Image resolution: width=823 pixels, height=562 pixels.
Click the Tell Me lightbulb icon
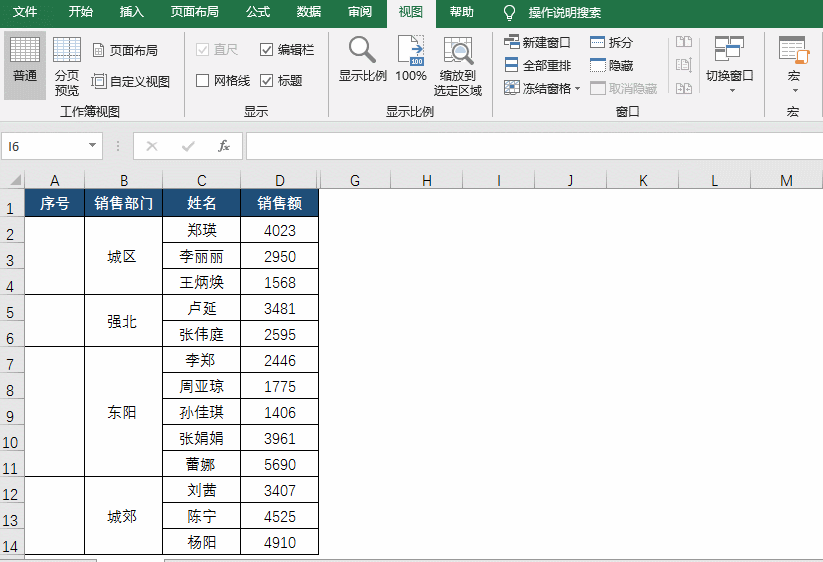(x=509, y=13)
